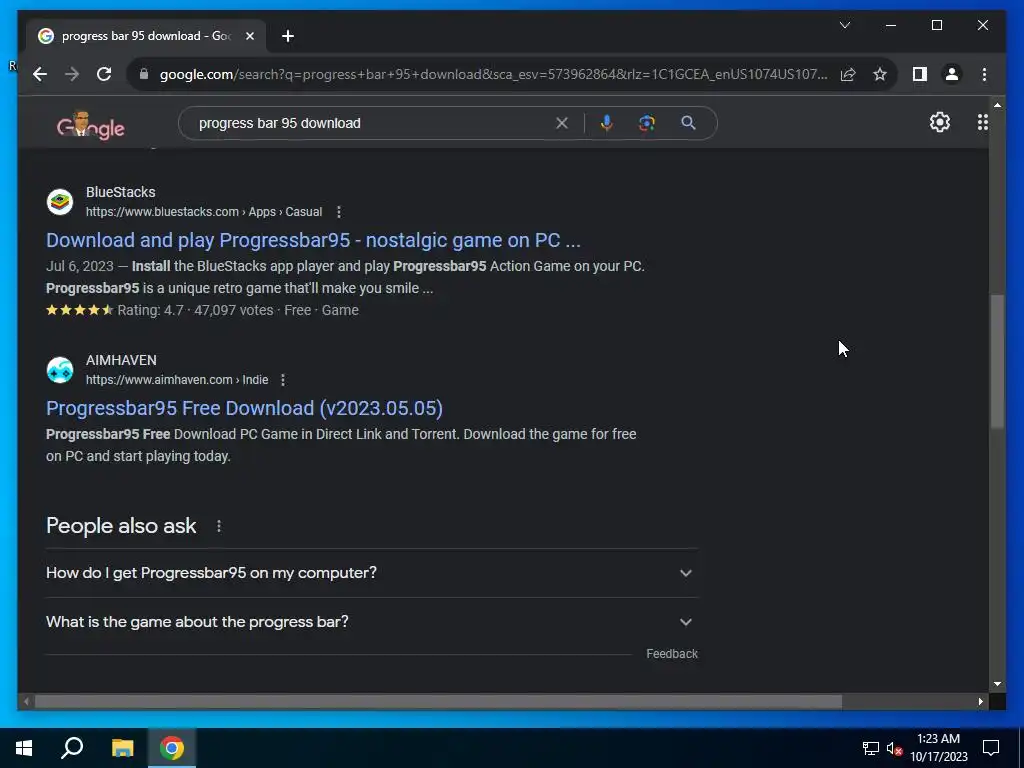1024x768 pixels.
Task: Select the progress bar 95 download tab
Action: tap(146, 36)
